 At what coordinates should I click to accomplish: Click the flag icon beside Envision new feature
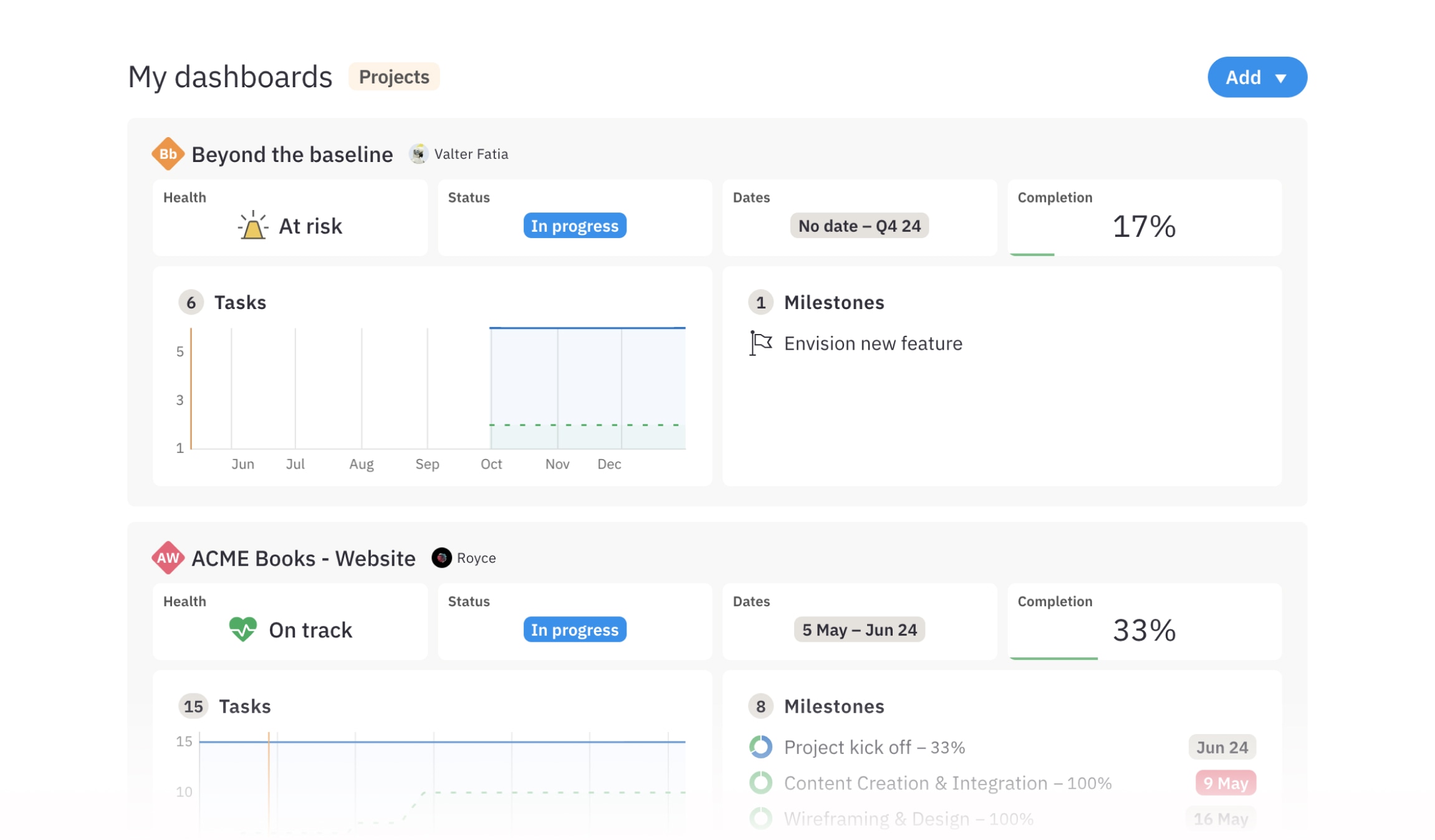pos(761,343)
